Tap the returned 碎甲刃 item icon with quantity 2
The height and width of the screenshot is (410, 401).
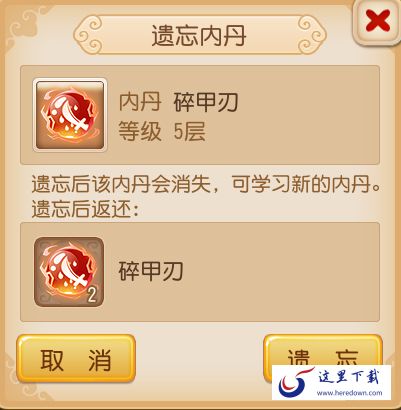(x=69, y=272)
